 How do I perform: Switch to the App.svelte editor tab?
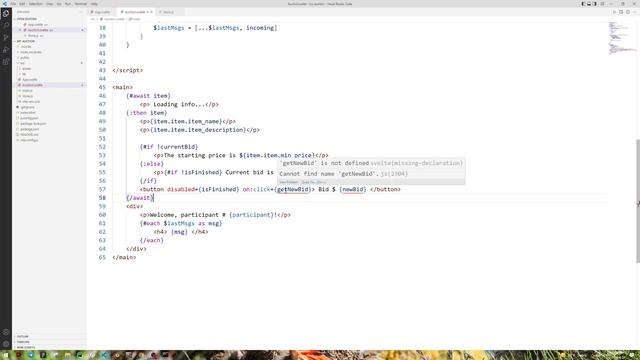click(101, 12)
